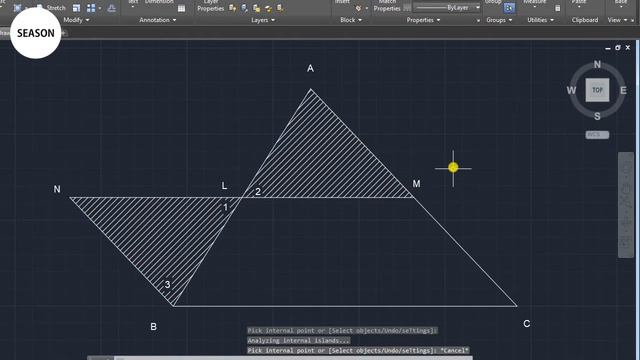The height and width of the screenshot is (360, 640).
Task: Open the Measure tool dropdown
Action: [535, 7]
